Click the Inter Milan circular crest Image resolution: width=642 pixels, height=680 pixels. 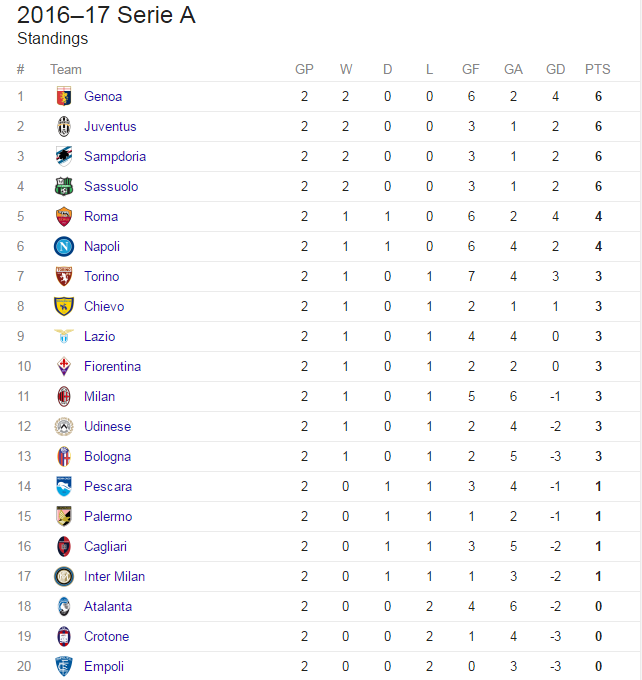(64, 576)
